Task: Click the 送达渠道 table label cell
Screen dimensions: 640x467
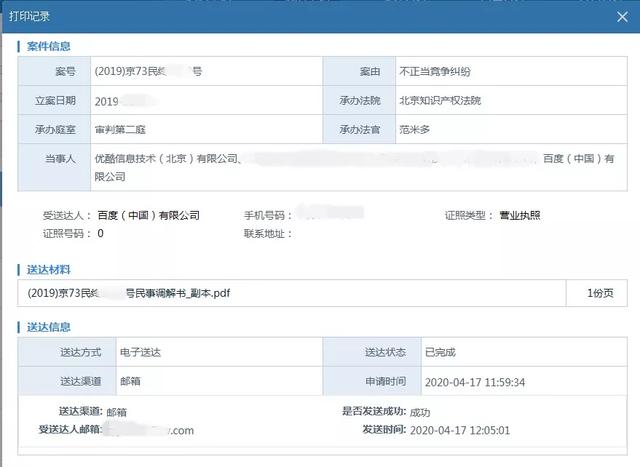Action: pos(67,381)
